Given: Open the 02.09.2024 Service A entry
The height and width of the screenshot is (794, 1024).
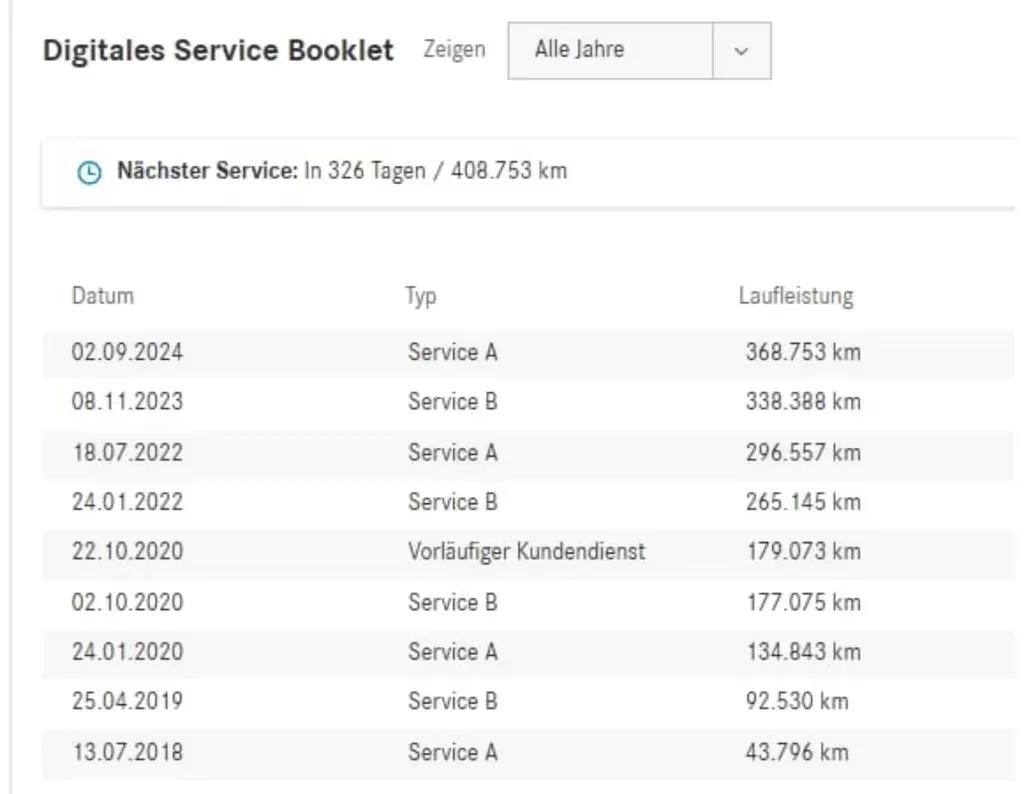Looking at the screenshot, I should click(529, 353).
